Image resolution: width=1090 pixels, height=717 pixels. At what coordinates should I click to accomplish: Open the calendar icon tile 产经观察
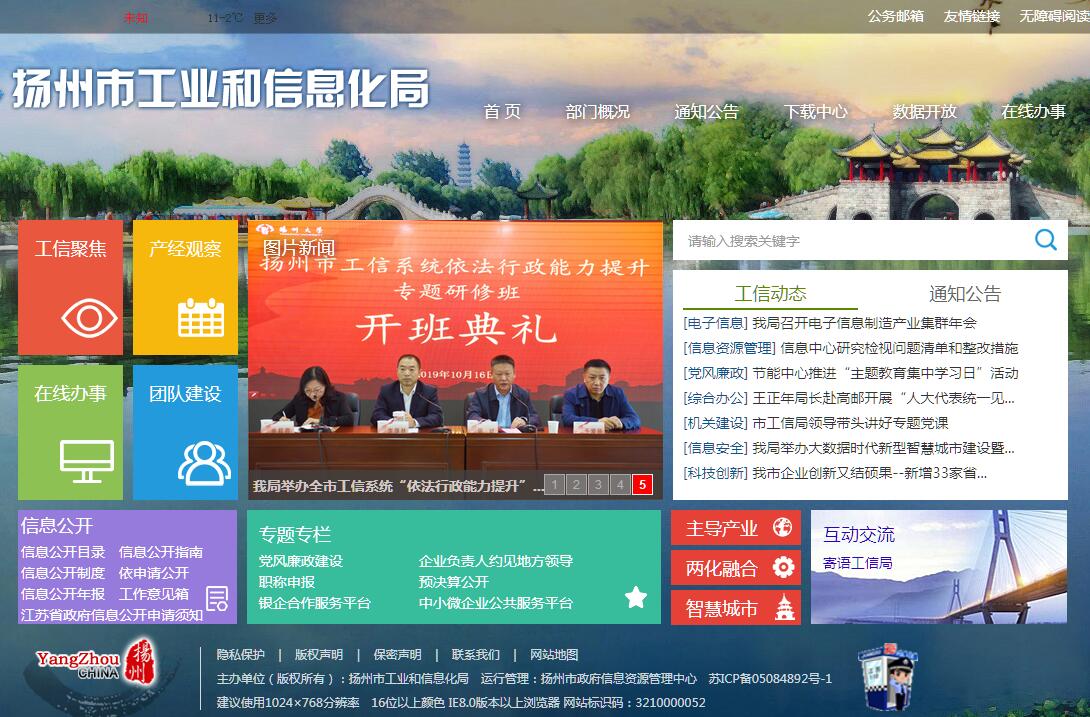[200, 318]
